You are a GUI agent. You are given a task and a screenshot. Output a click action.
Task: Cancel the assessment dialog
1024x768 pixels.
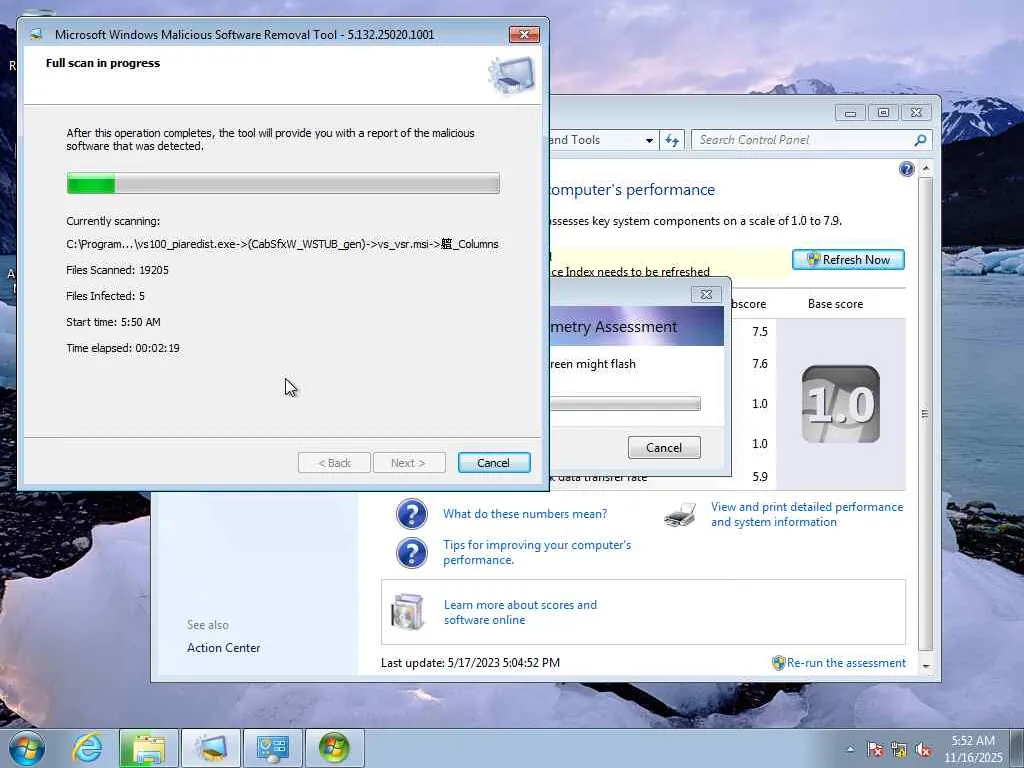pos(664,447)
